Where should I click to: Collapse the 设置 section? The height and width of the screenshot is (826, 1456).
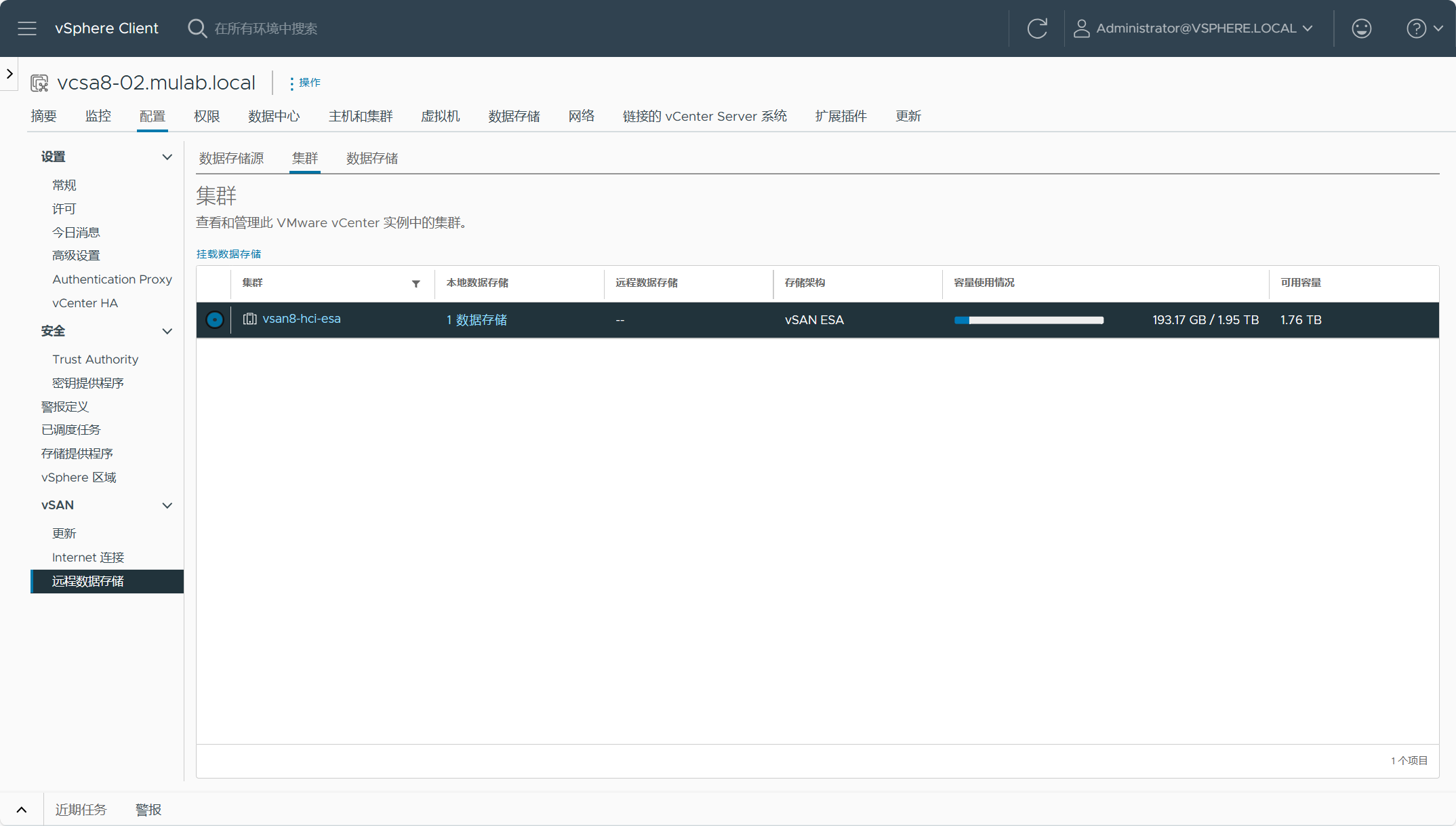coord(167,157)
